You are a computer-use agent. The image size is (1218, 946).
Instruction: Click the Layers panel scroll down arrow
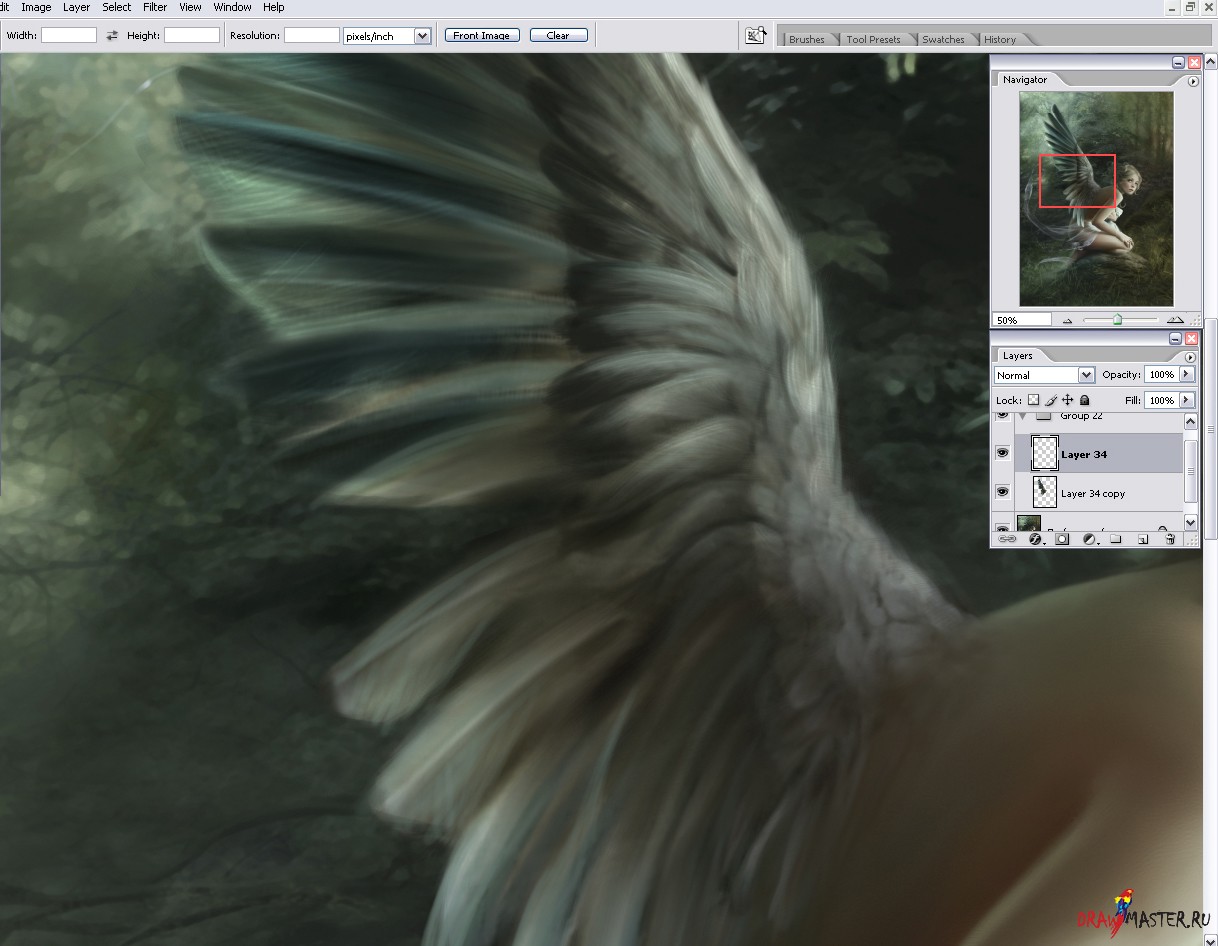(1190, 522)
